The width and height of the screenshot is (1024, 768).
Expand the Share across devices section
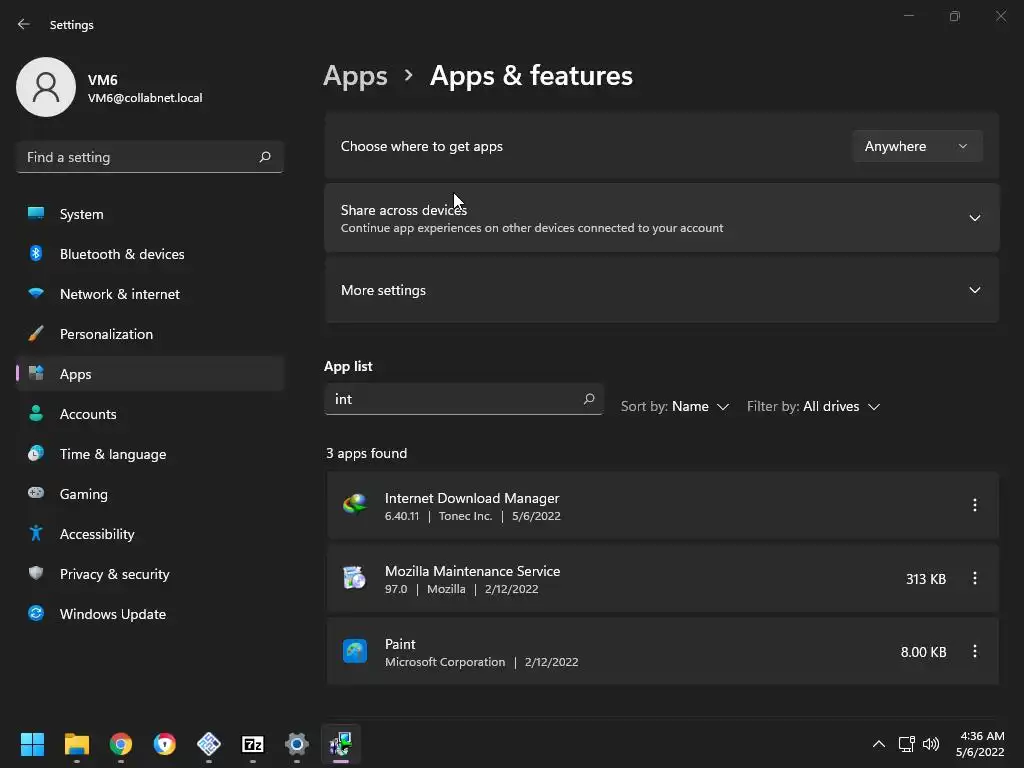[974, 218]
